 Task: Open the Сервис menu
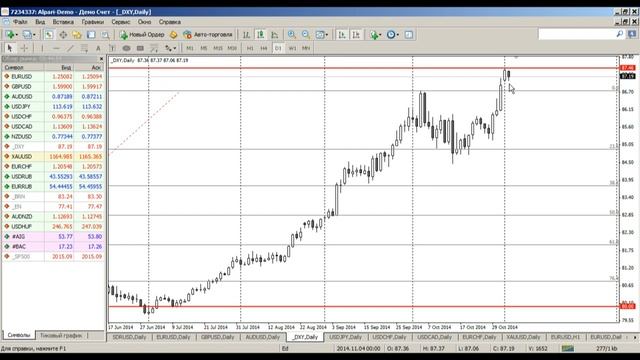pos(121,22)
